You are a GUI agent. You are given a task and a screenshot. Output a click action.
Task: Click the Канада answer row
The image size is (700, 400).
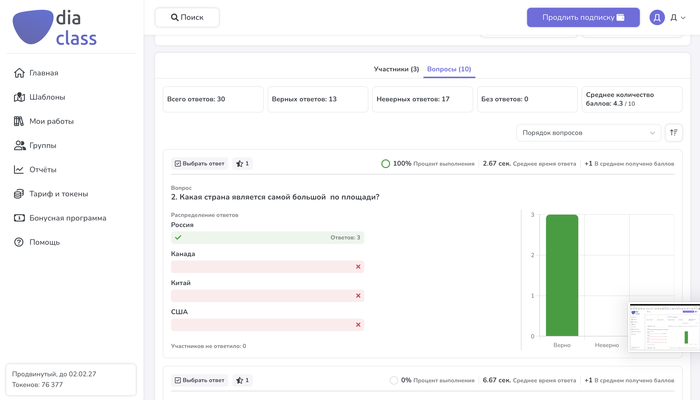[267, 267]
